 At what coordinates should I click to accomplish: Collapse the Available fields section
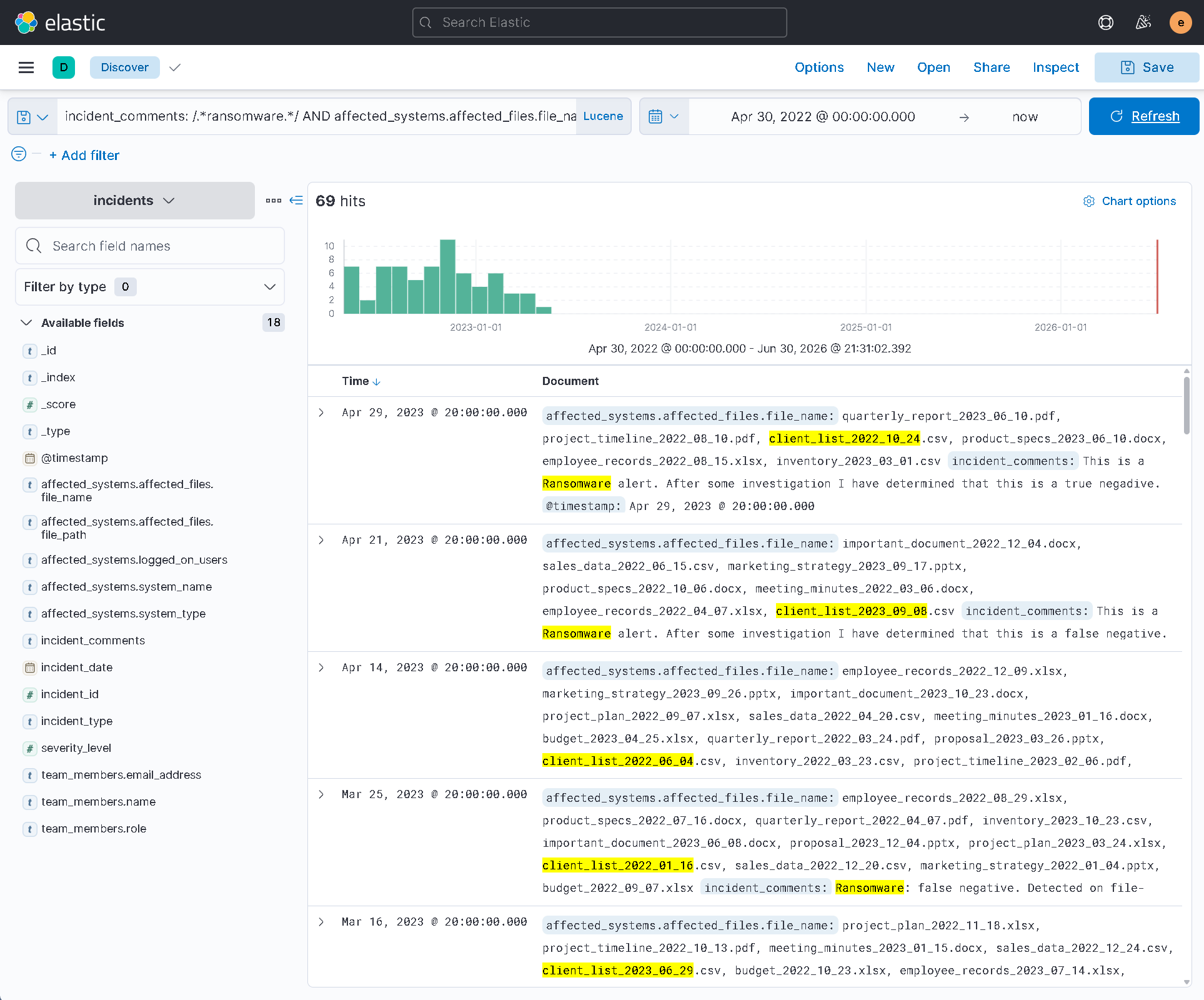[26, 322]
